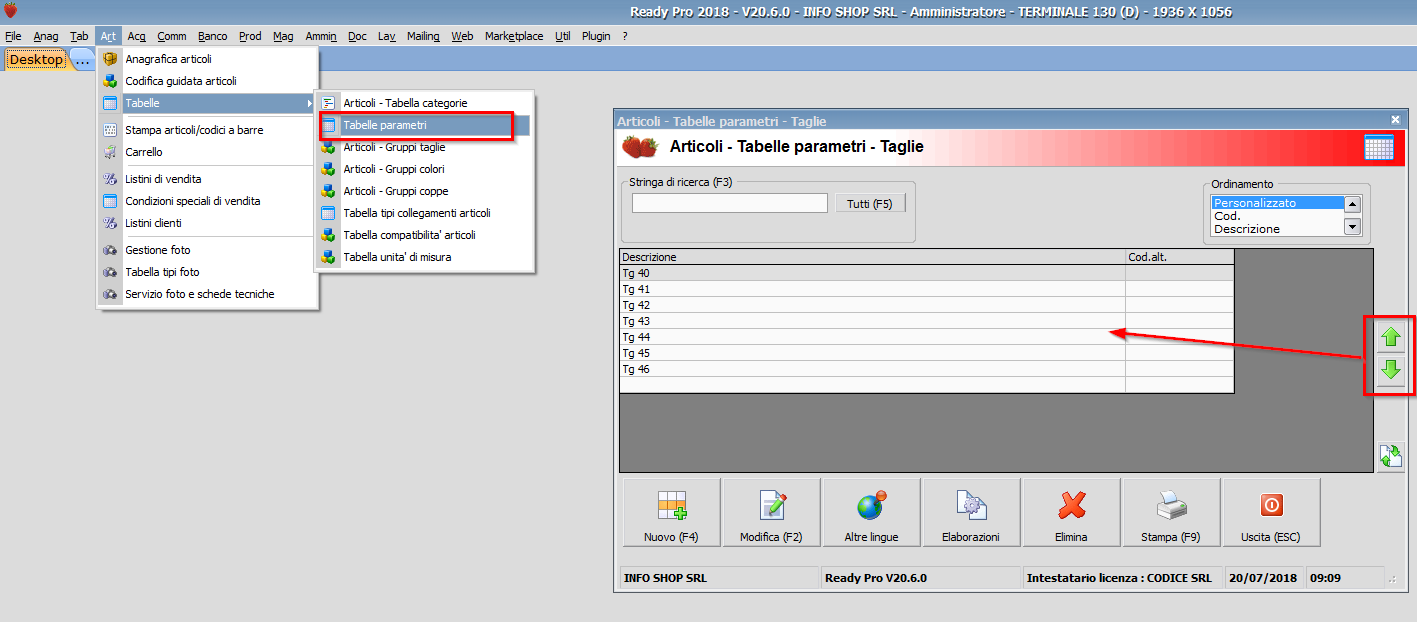
Task: Click the calendar grid icon in dialog header
Action: pyautogui.click(x=1379, y=147)
